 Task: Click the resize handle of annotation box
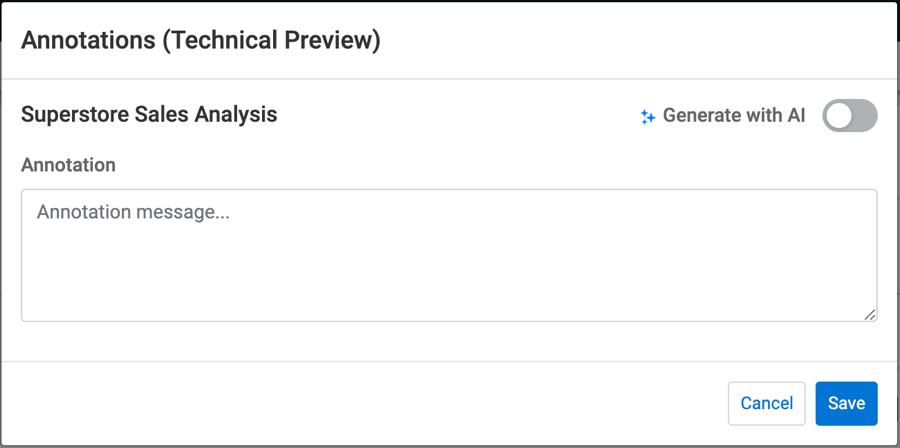[x=870, y=314]
